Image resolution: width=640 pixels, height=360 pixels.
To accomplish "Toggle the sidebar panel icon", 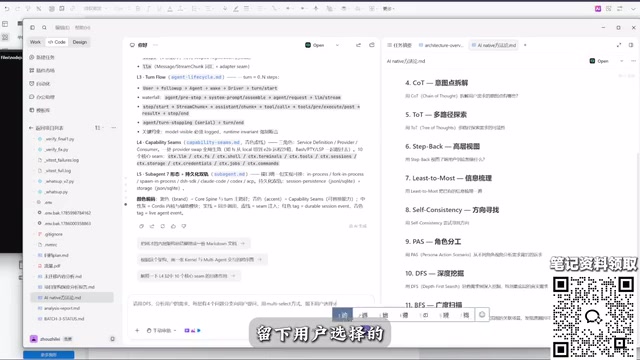I will click(32, 27).
